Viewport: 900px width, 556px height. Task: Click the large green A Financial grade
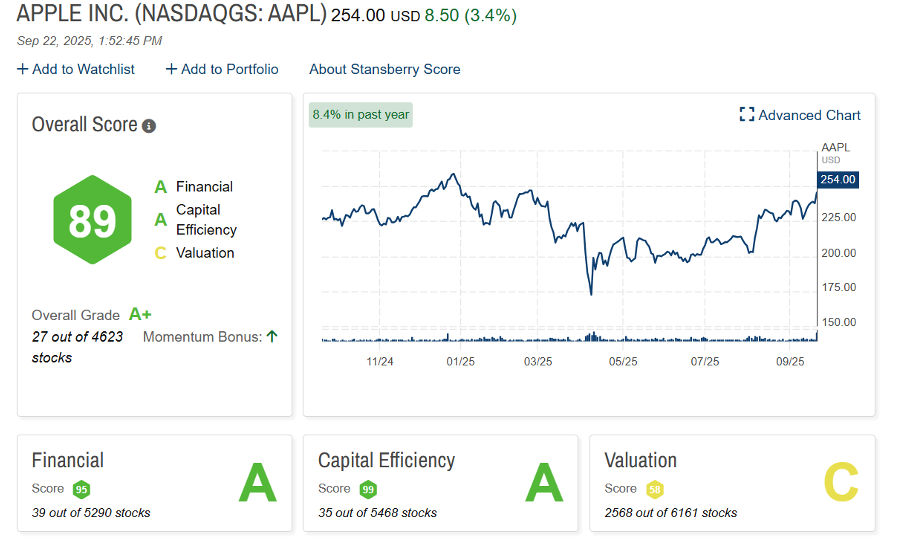tap(257, 484)
